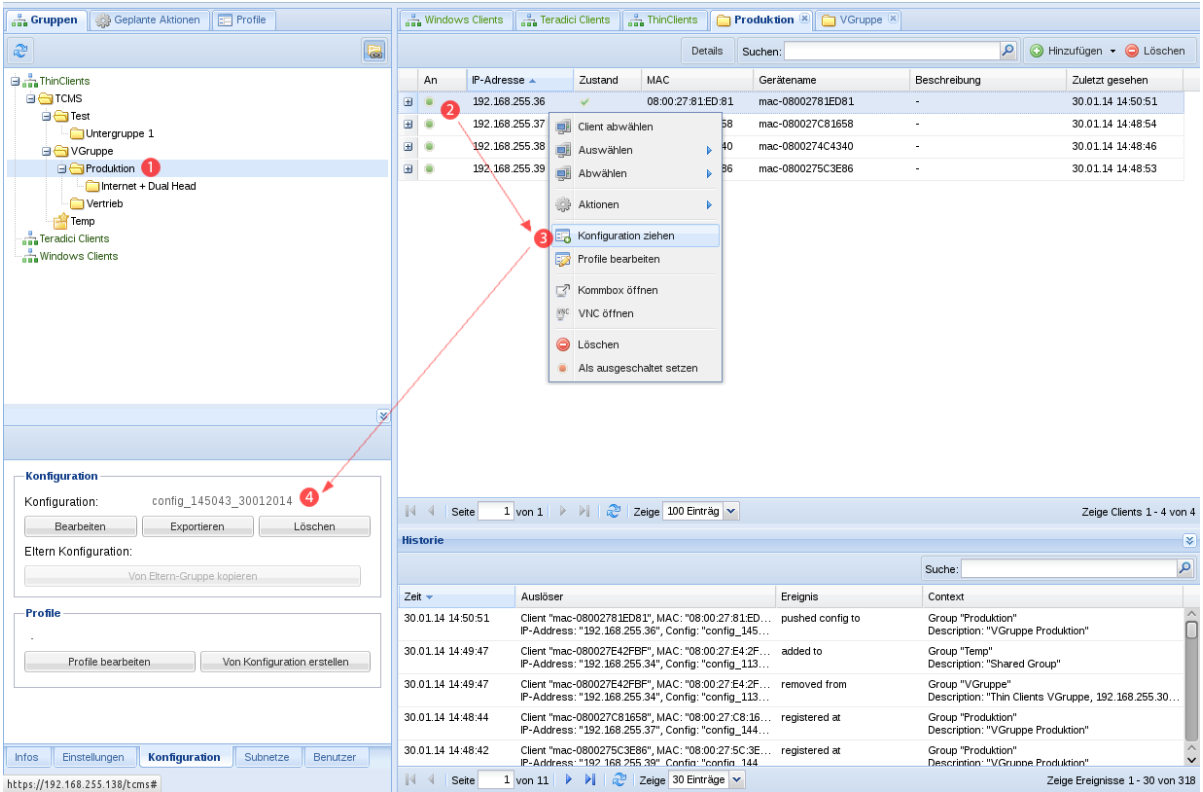
Task: Click the search magnifier icon next to Suchen field
Action: pos(1008,50)
